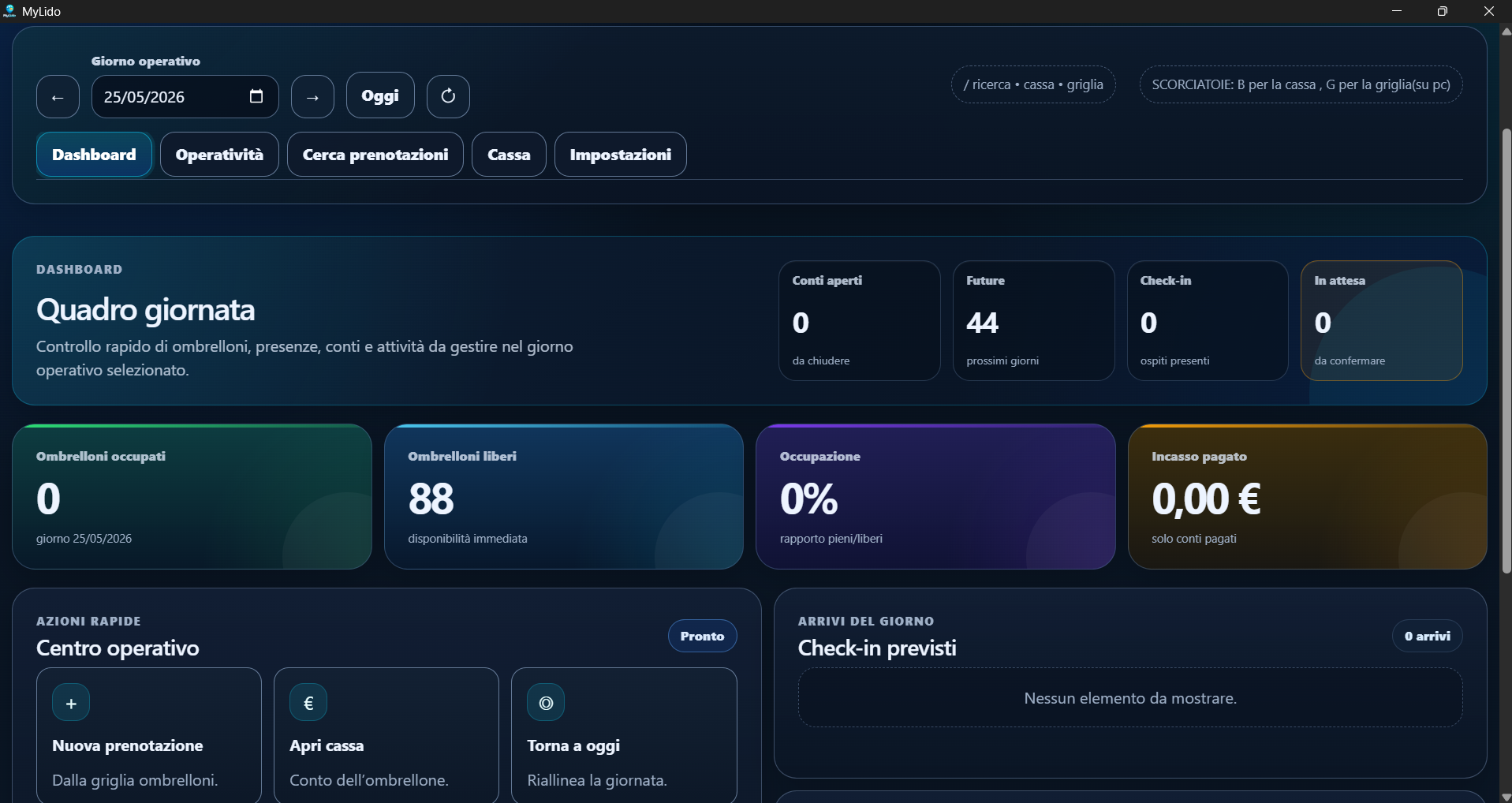Click the Giorno operativo label
Viewport: 1512px width, 803px height.
(146, 62)
